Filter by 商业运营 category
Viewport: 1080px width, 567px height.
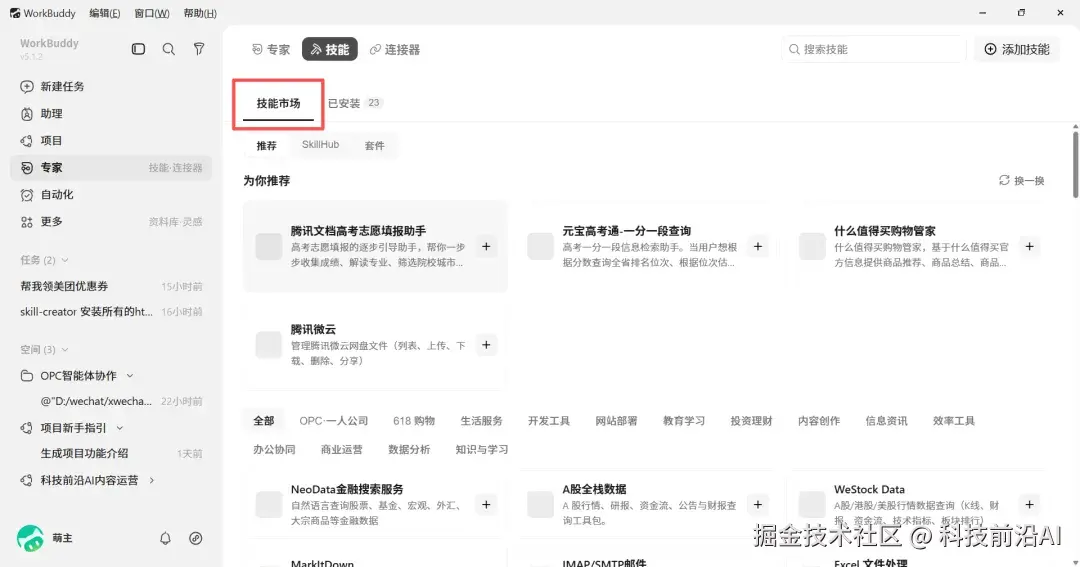(x=342, y=449)
